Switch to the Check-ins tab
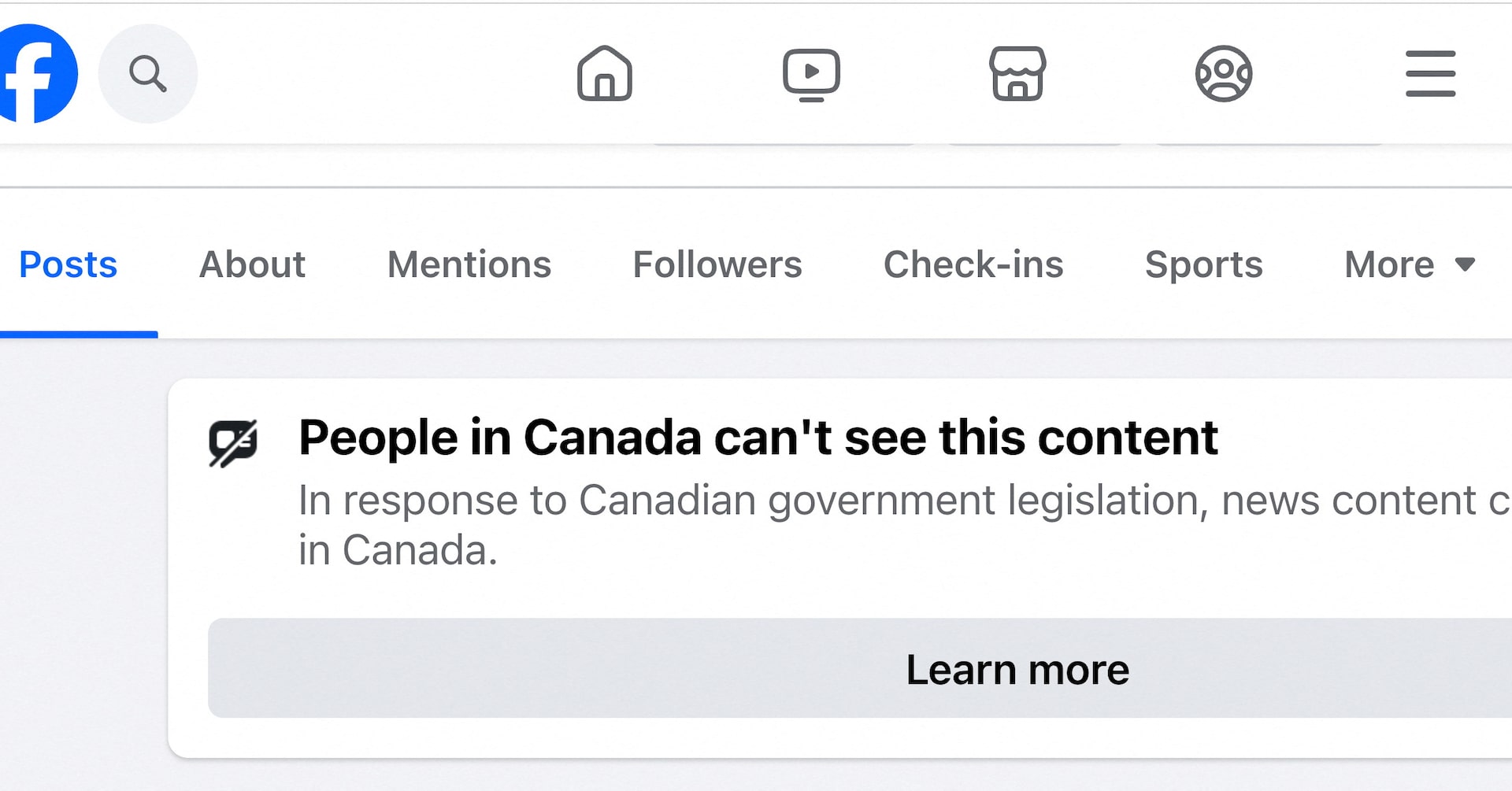This screenshot has width=1512, height=791. (973, 264)
